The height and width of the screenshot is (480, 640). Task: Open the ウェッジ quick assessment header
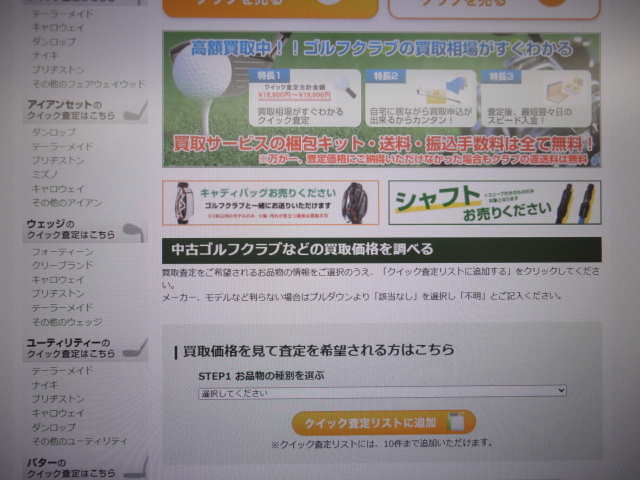(85, 230)
